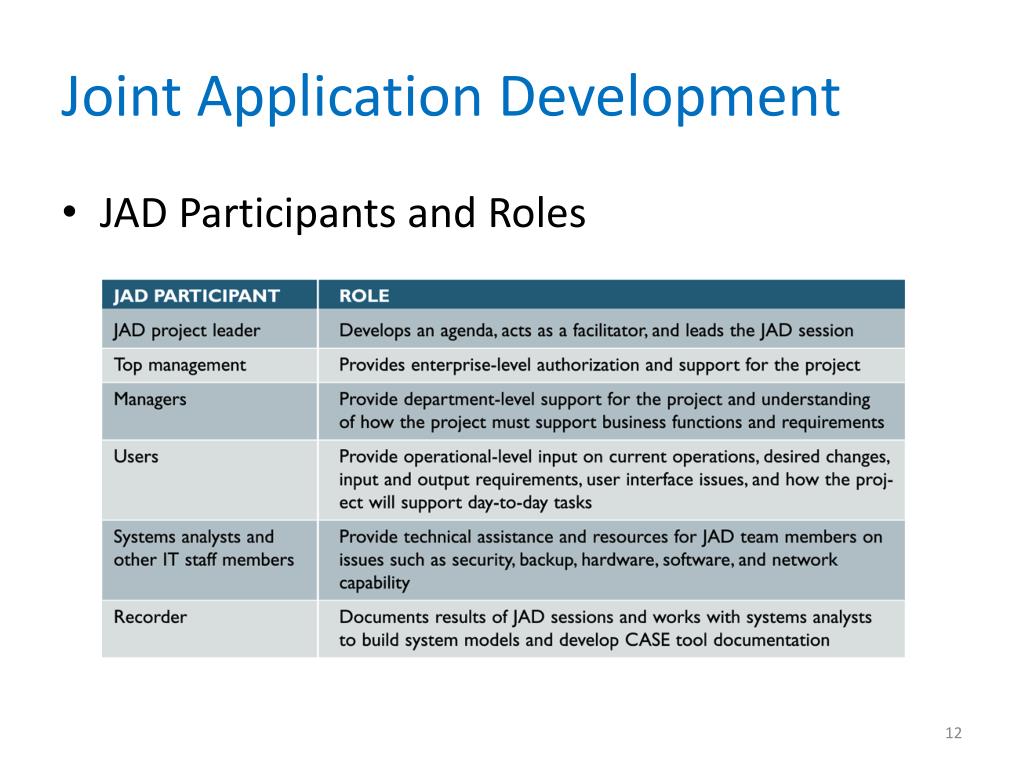
Task: Select the 'JAD Participants and Roles' bullet text
Action: tap(342, 213)
